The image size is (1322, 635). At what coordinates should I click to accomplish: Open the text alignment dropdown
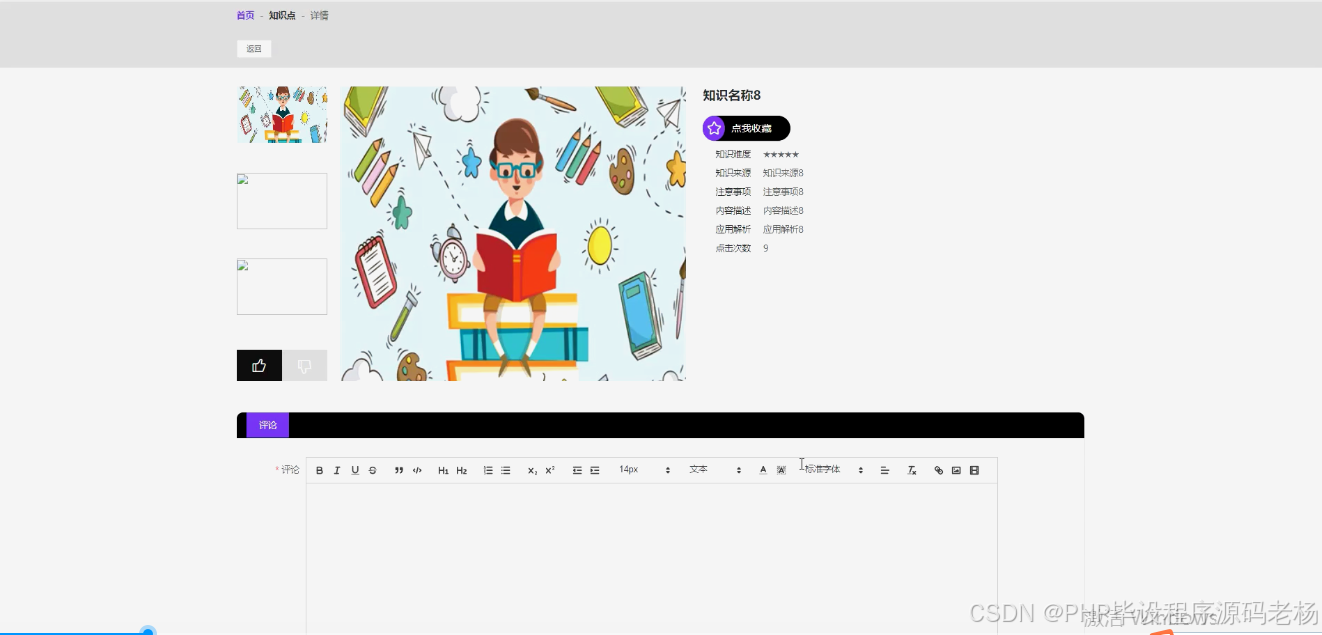(x=885, y=470)
